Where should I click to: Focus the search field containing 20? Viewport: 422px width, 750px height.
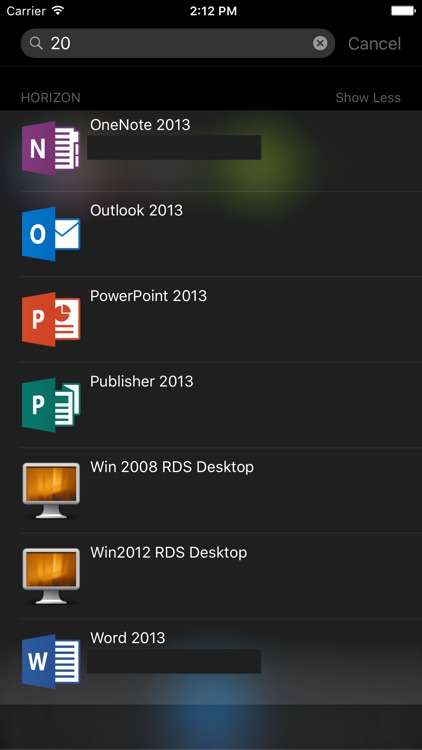[x=178, y=44]
